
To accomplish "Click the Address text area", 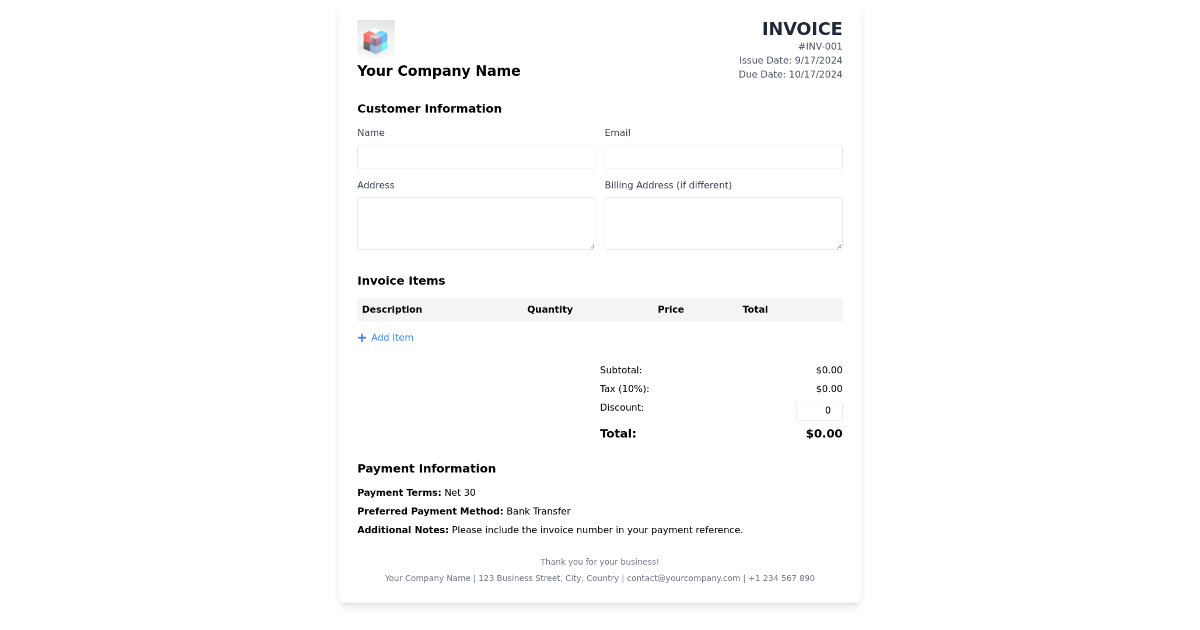I will tap(476, 222).
